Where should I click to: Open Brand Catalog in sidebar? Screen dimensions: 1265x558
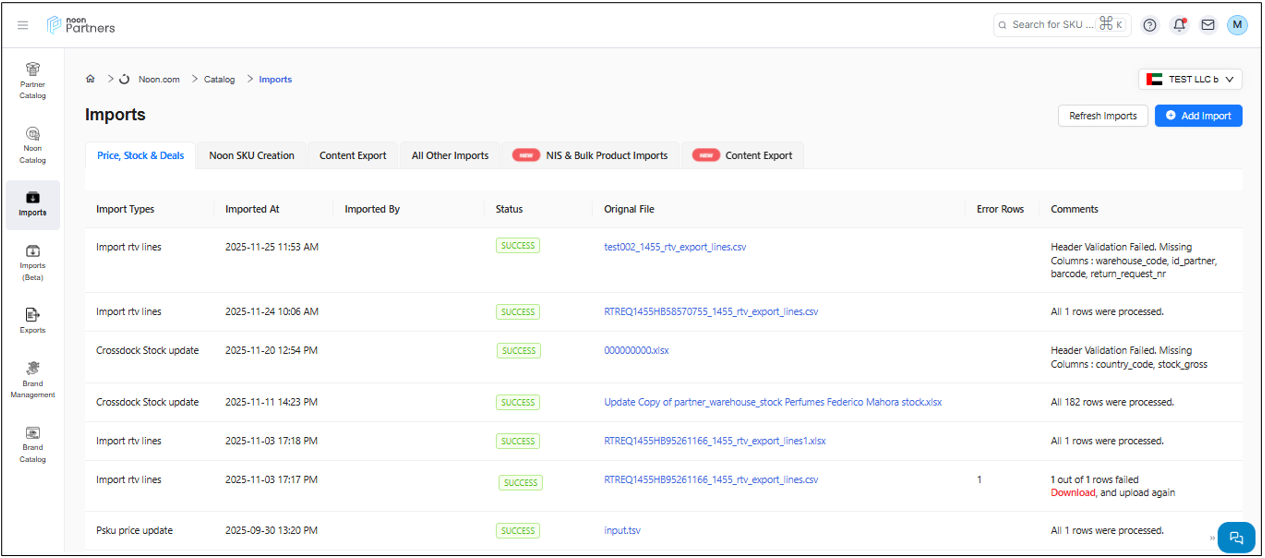(x=33, y=444)
